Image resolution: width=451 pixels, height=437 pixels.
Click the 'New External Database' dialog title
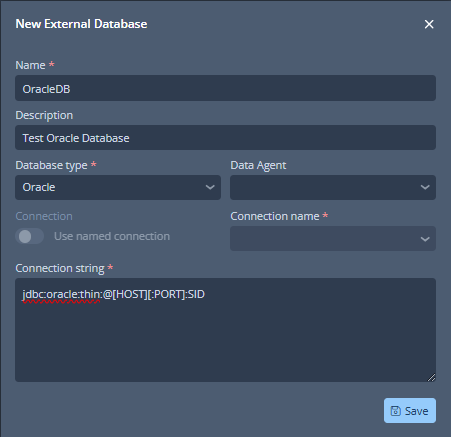pos(81,24)
